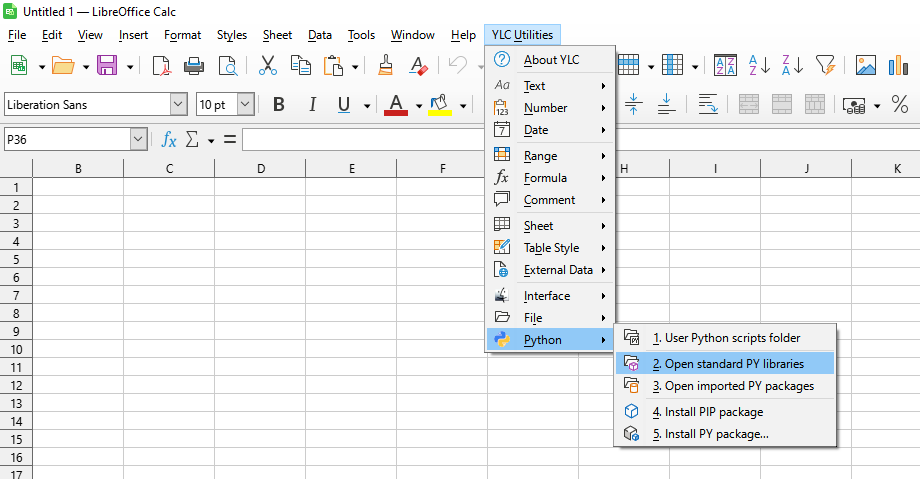
Task: Open the Function Wizard fx icon
Action: (169, 140)
